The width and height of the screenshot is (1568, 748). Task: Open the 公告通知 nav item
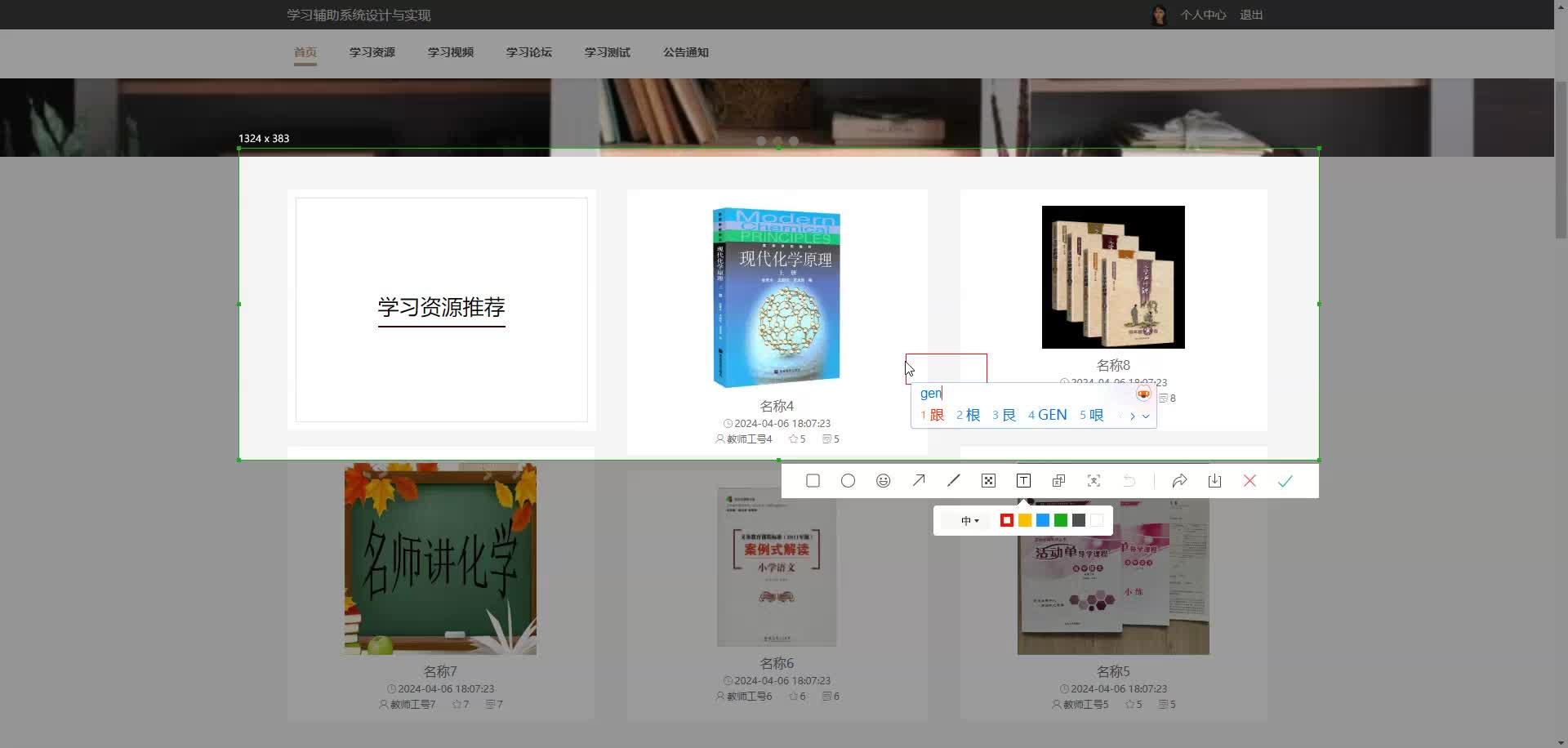click(686, 52)
